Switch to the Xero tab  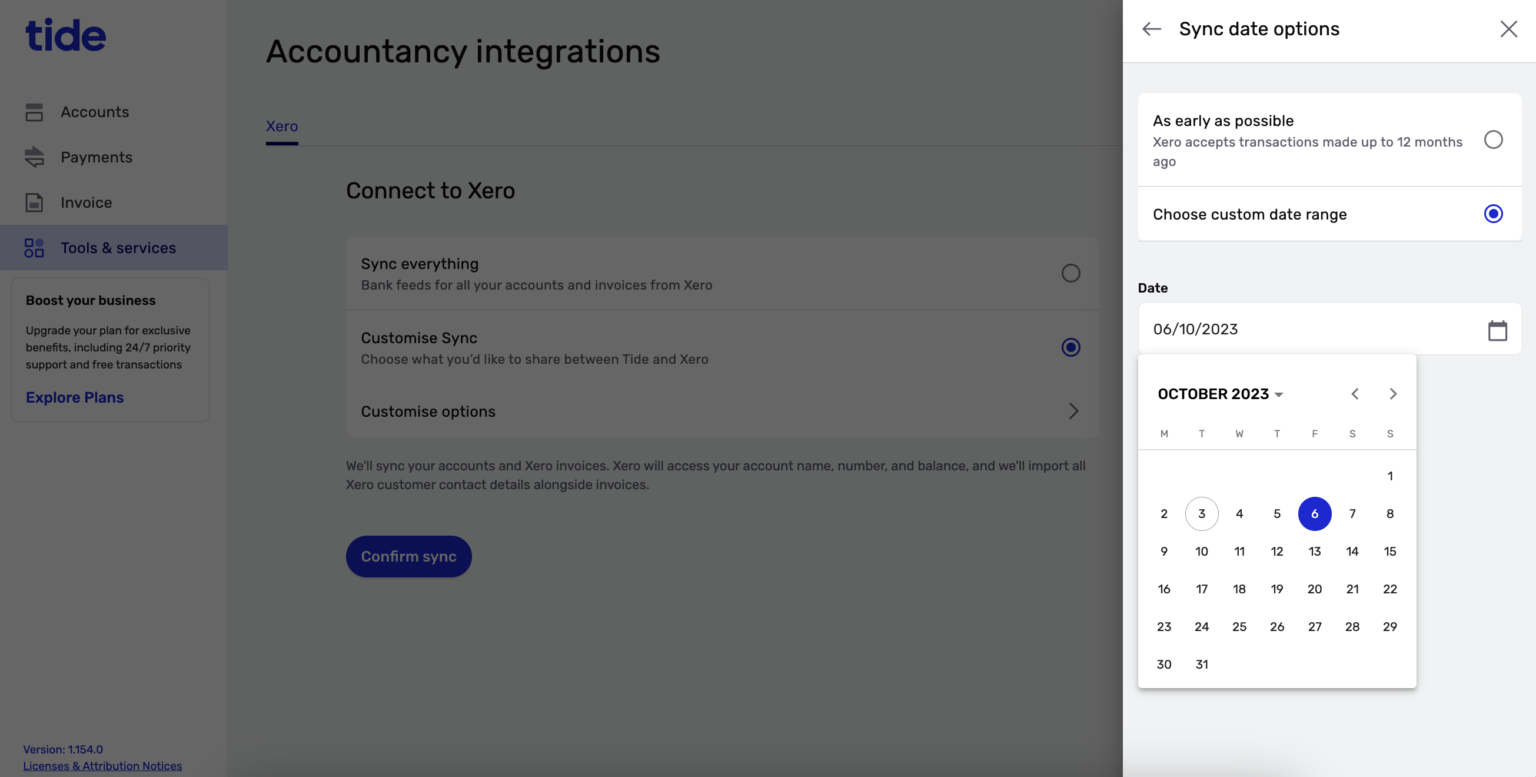click(x=281, y=126)
